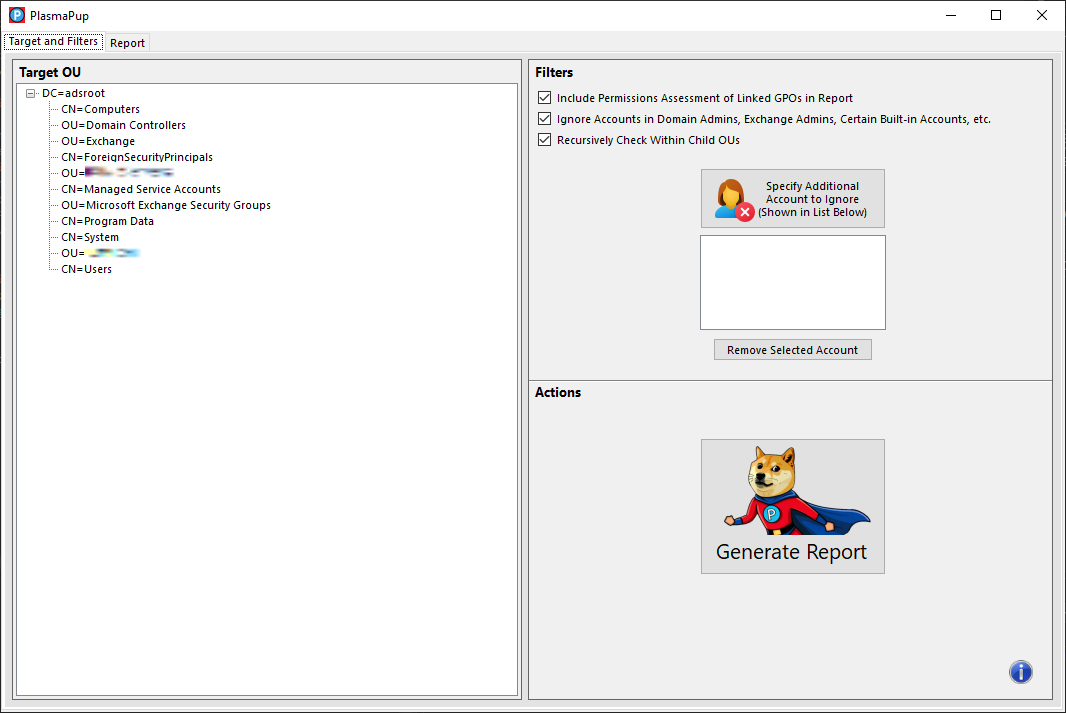This screenshot has width=1066, height=713.
Task: Select CN=Users tree item
Action: click(86, 269)
